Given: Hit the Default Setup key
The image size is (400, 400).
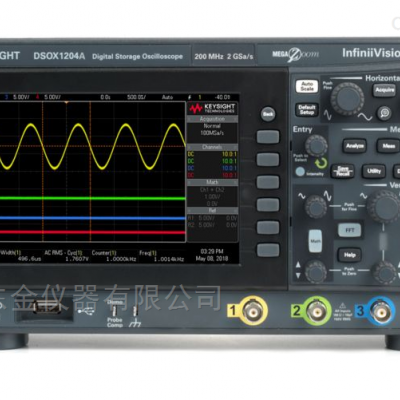Looking at the screenshot, I should click(306, 110).
